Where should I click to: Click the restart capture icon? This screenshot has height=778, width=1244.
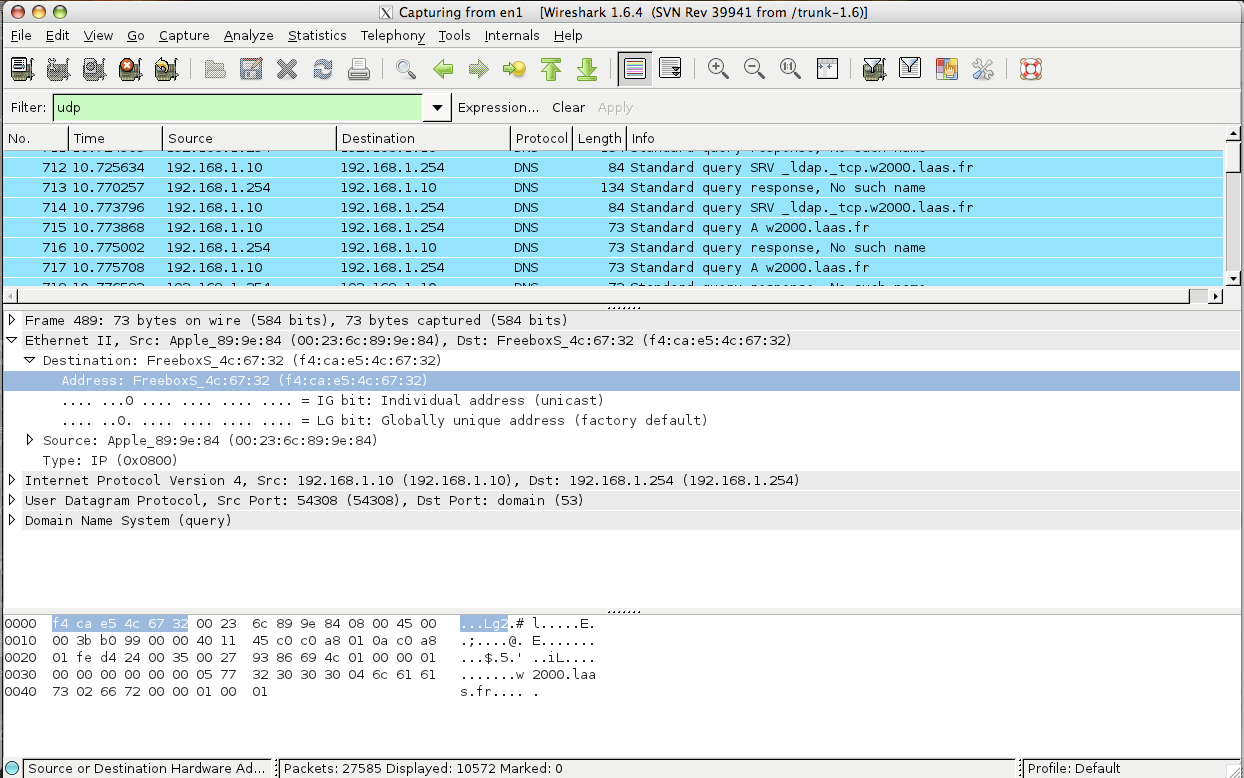click(166, 69)
